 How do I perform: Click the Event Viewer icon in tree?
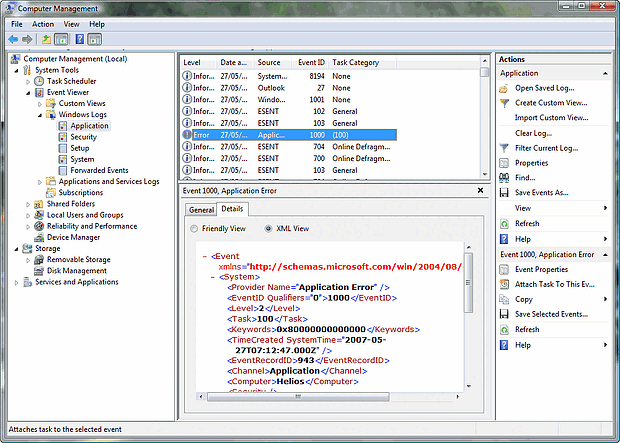(x=39, y=92)
